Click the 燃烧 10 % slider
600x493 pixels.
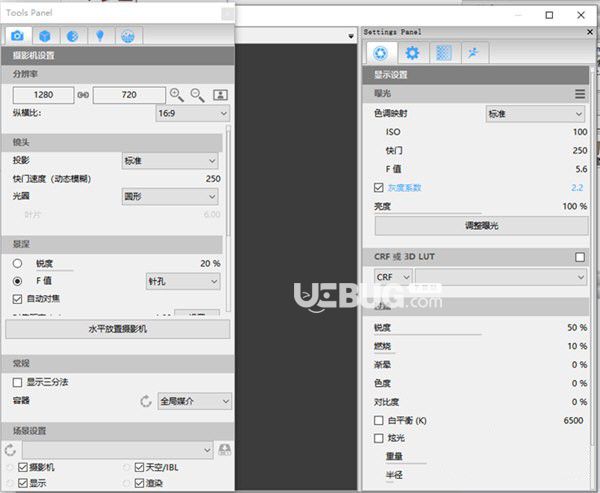click(481, 346)
